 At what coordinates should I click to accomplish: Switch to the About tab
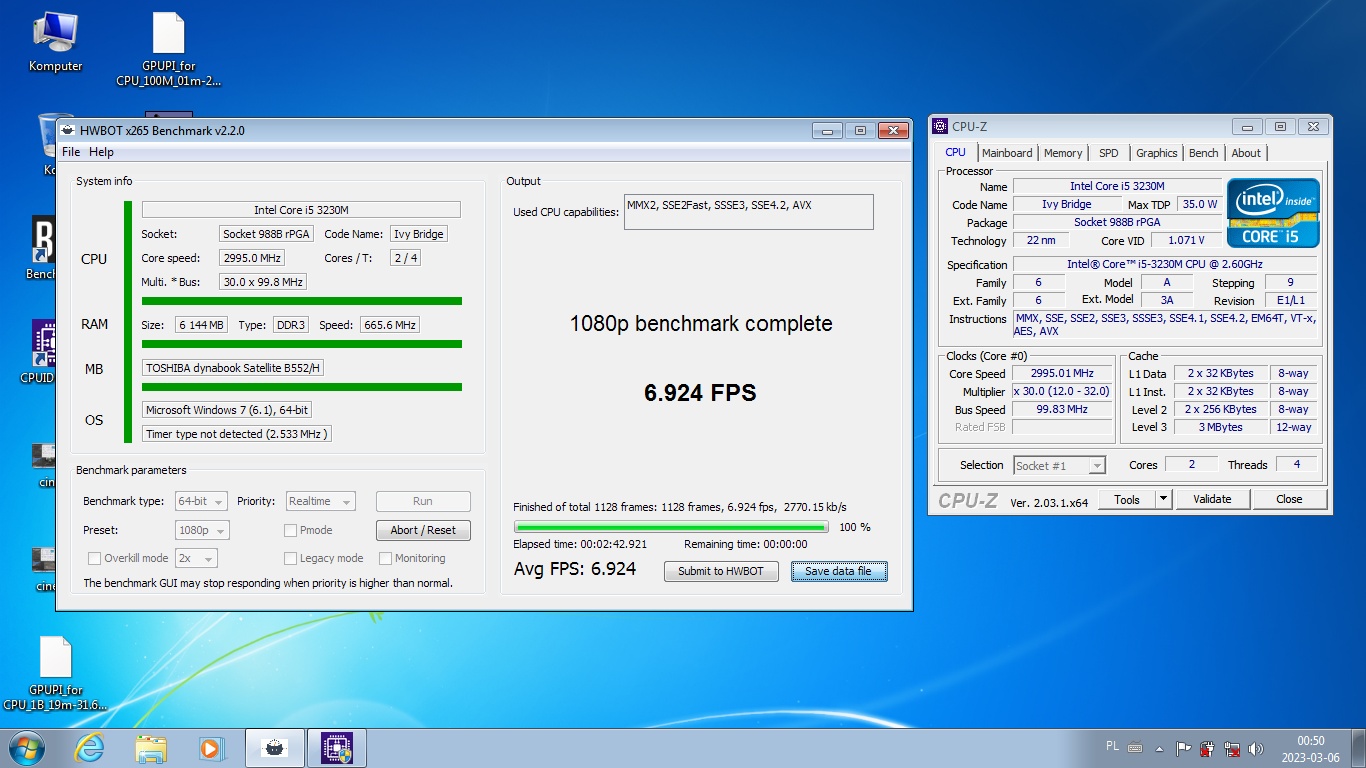1246,153
